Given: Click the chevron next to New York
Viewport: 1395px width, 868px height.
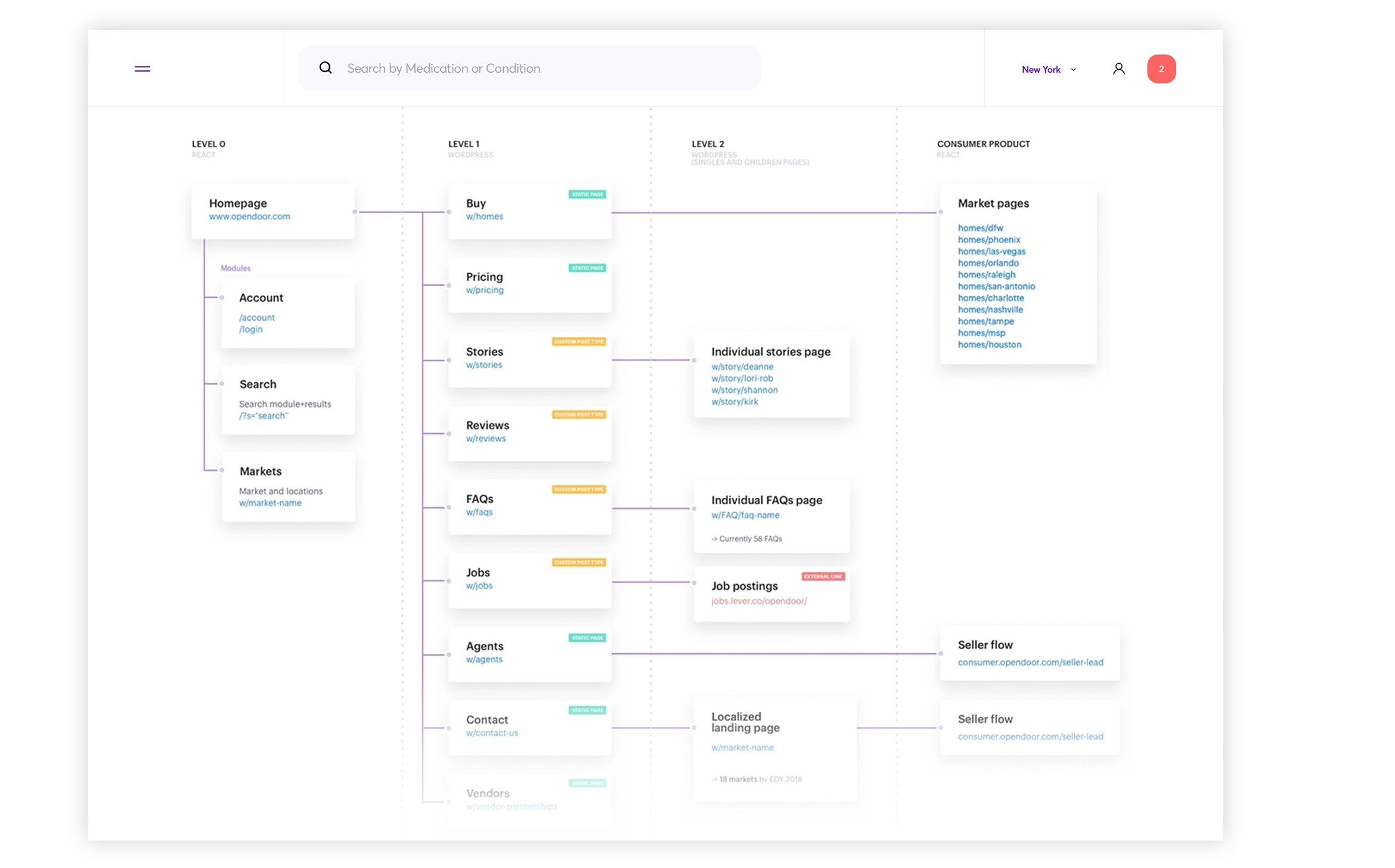Looking at the screenshot, I should coord(1073,70).
